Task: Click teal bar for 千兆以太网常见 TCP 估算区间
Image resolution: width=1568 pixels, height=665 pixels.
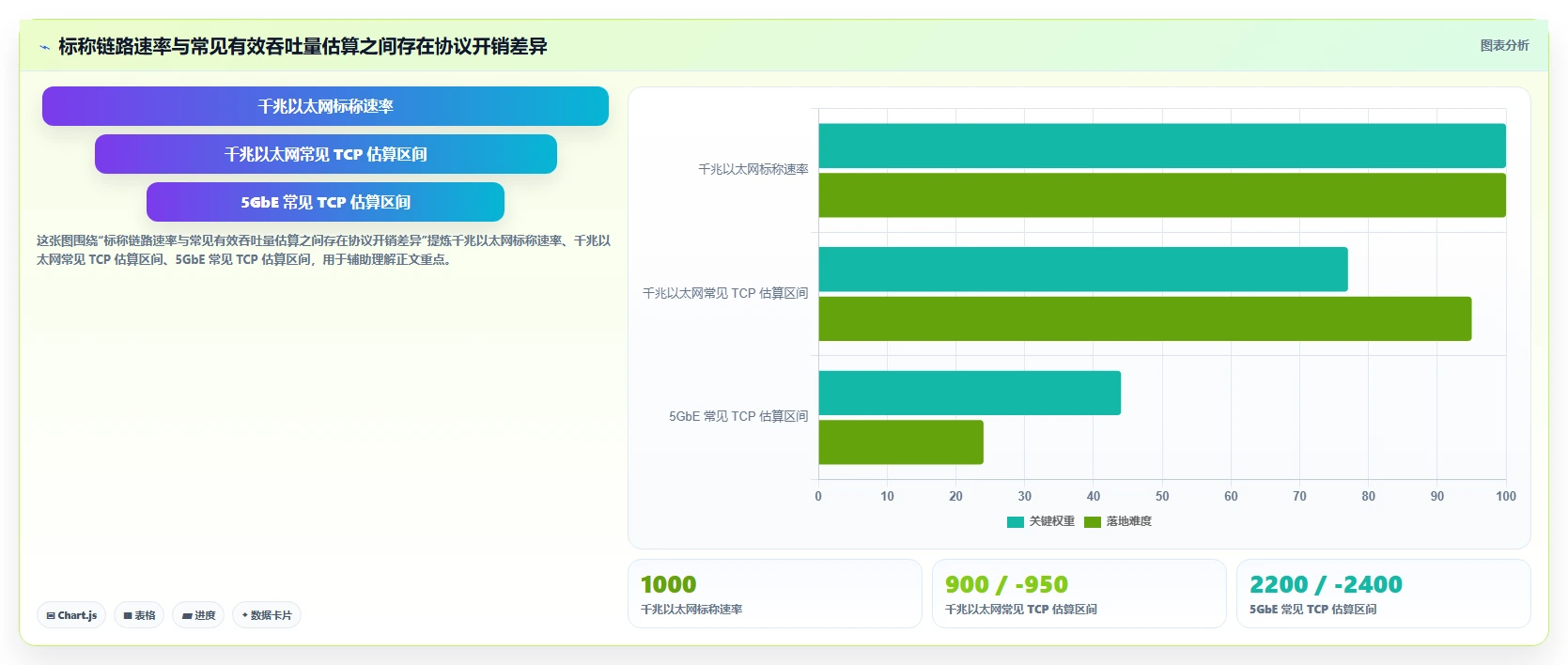Action: 1083,270
